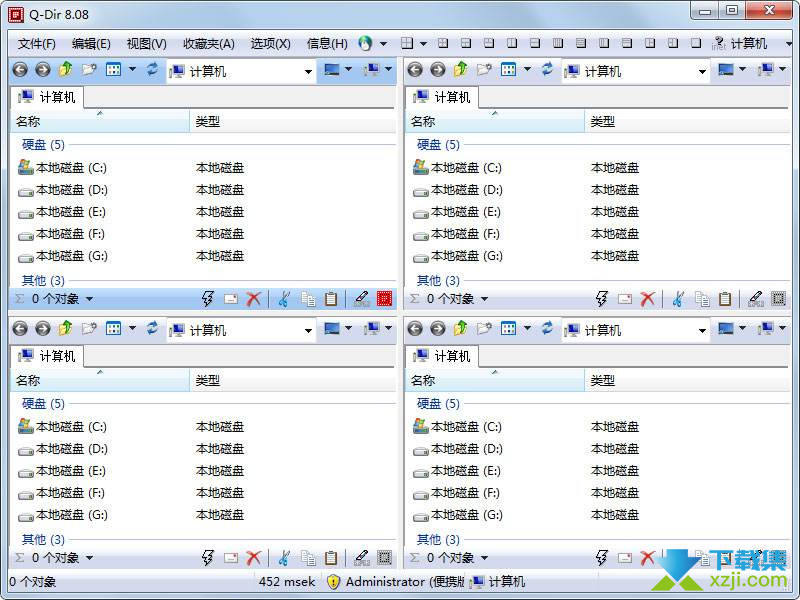Screen dimensions: 800x600
Task: Click the paste clipboard icon in the top-left pane
Action: click(331, 299)
